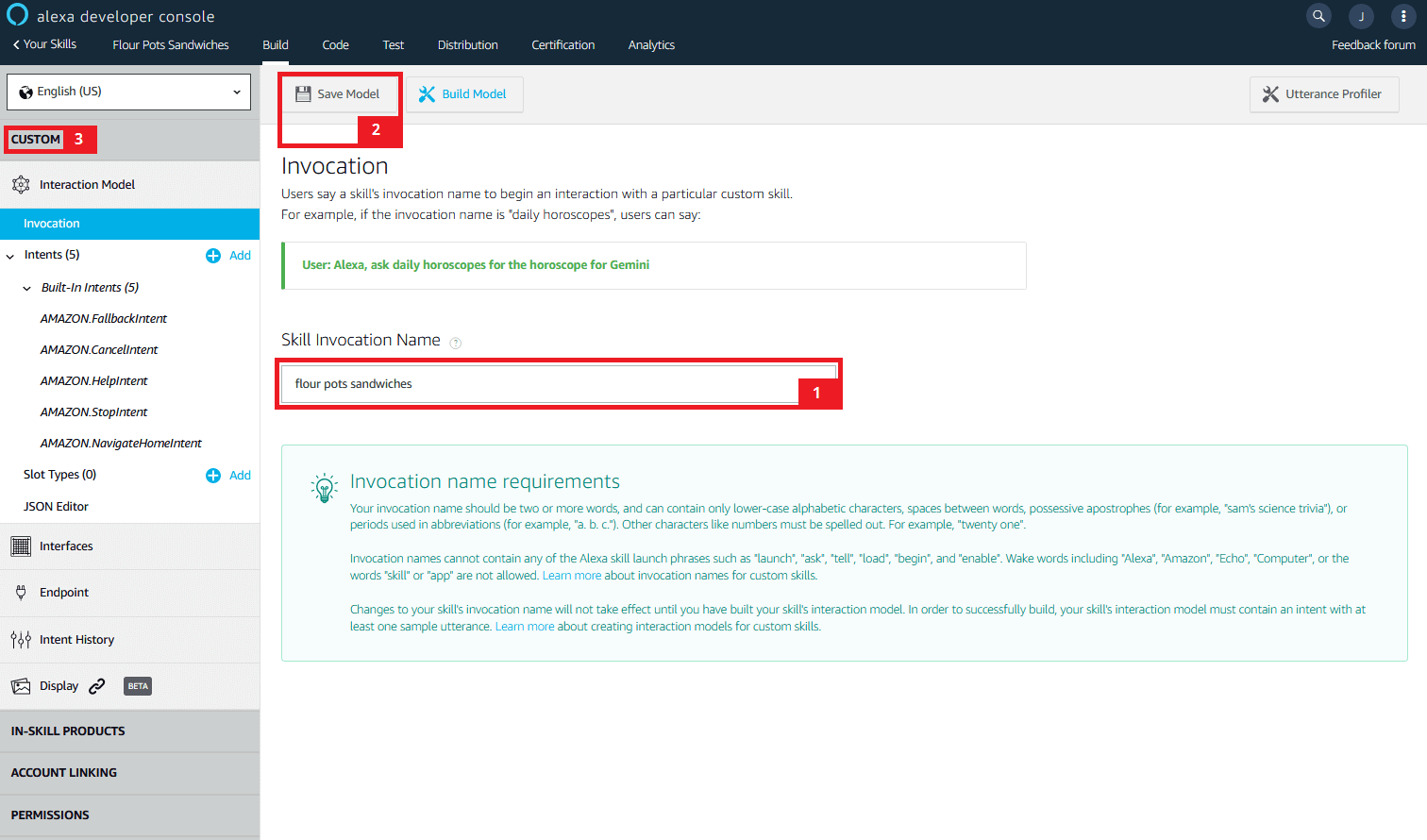The image size is (1427, 840).
Task: Click the Build Model button
Action: 463,94
